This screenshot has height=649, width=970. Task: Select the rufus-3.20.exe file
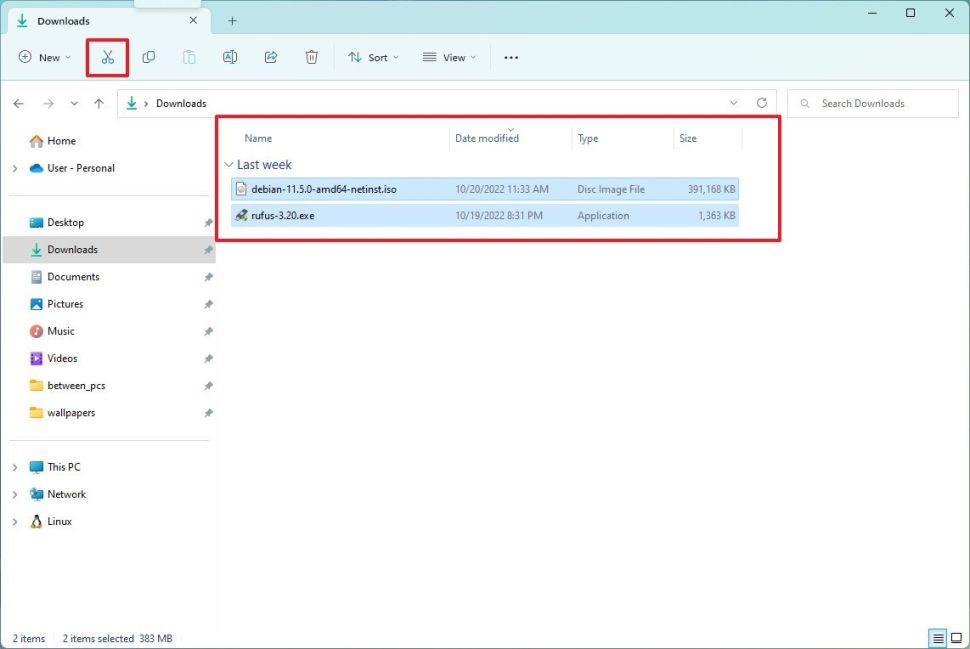coord(283,215)
